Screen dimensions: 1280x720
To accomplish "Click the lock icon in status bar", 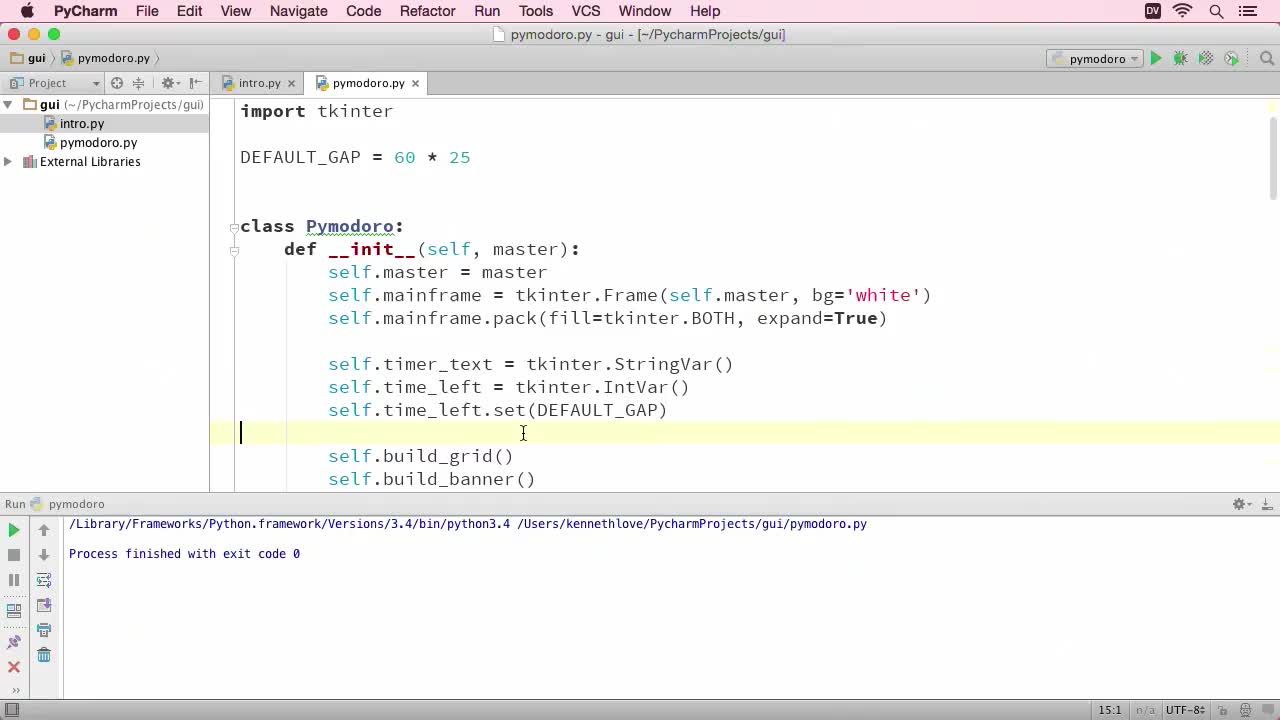I will 1222,710.
